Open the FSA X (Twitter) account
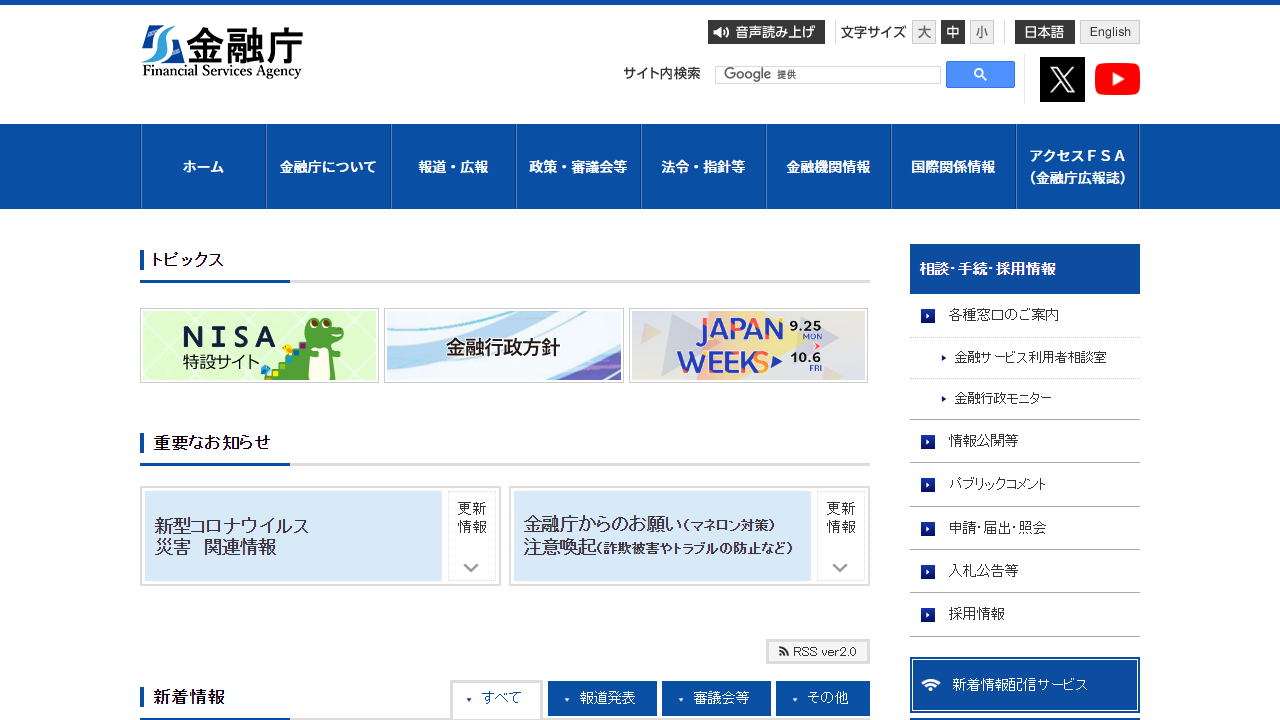The image size is (1280, 720). tap(1062, 79)
